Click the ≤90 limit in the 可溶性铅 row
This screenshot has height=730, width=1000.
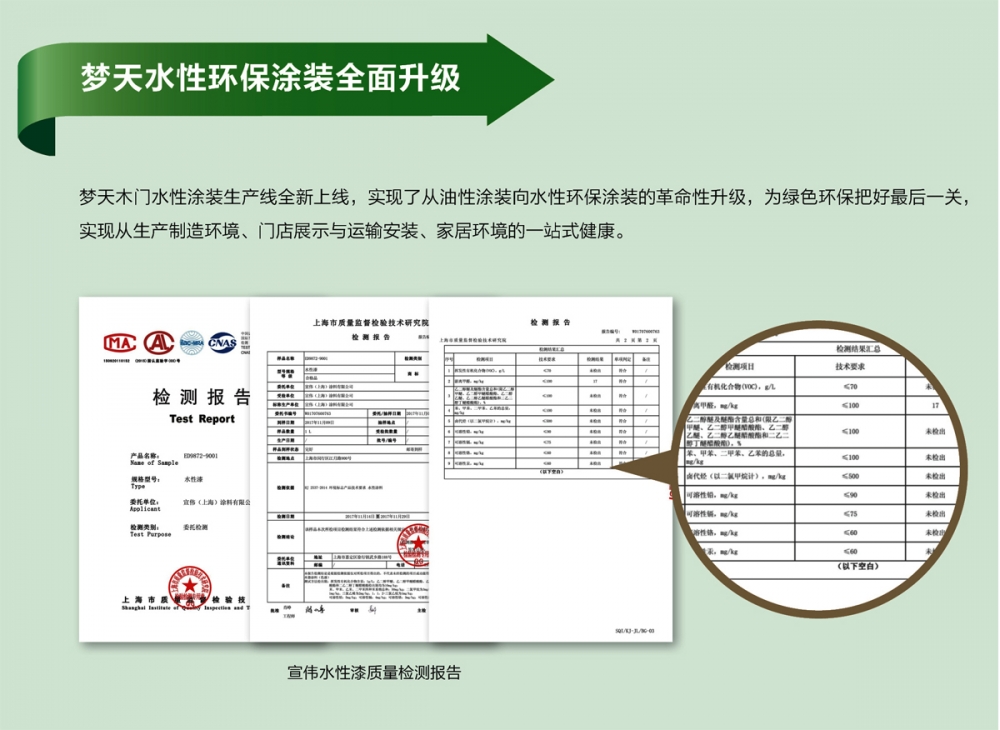coord(850,495)
